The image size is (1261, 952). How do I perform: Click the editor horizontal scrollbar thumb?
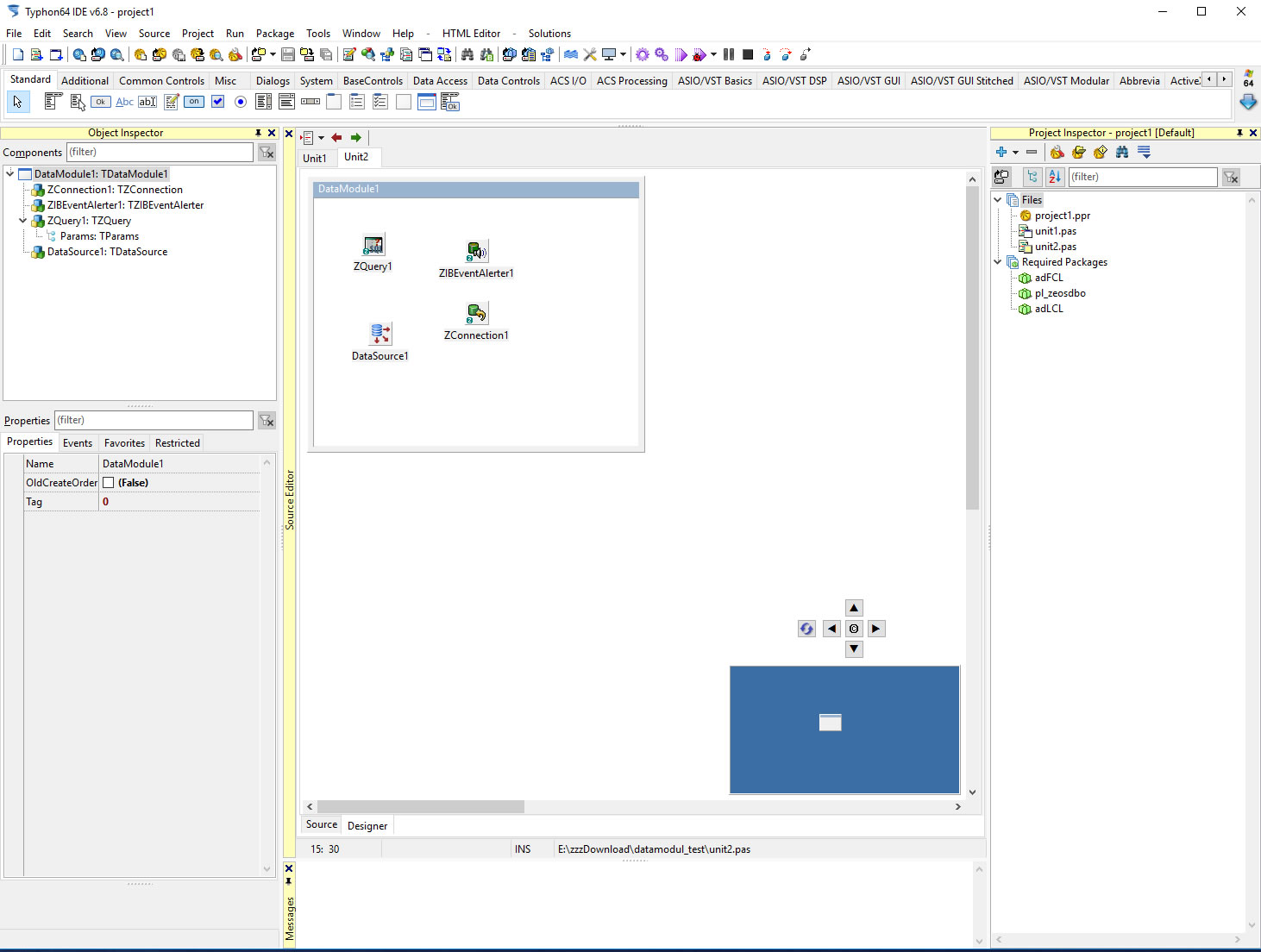(x=421, y=806)
